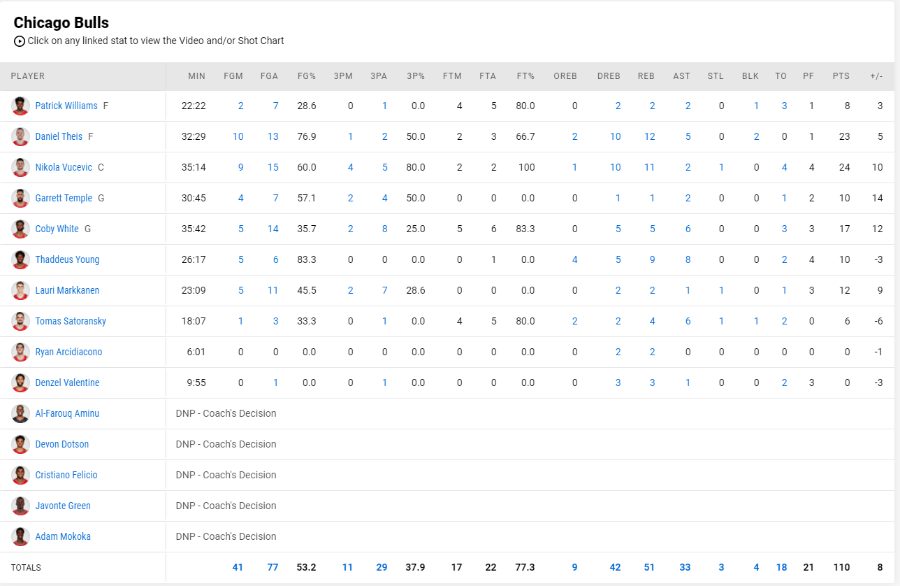Click Nikola Vucevic's 24 points value
This screenshot has width=900, height=586.
(844, 167)
